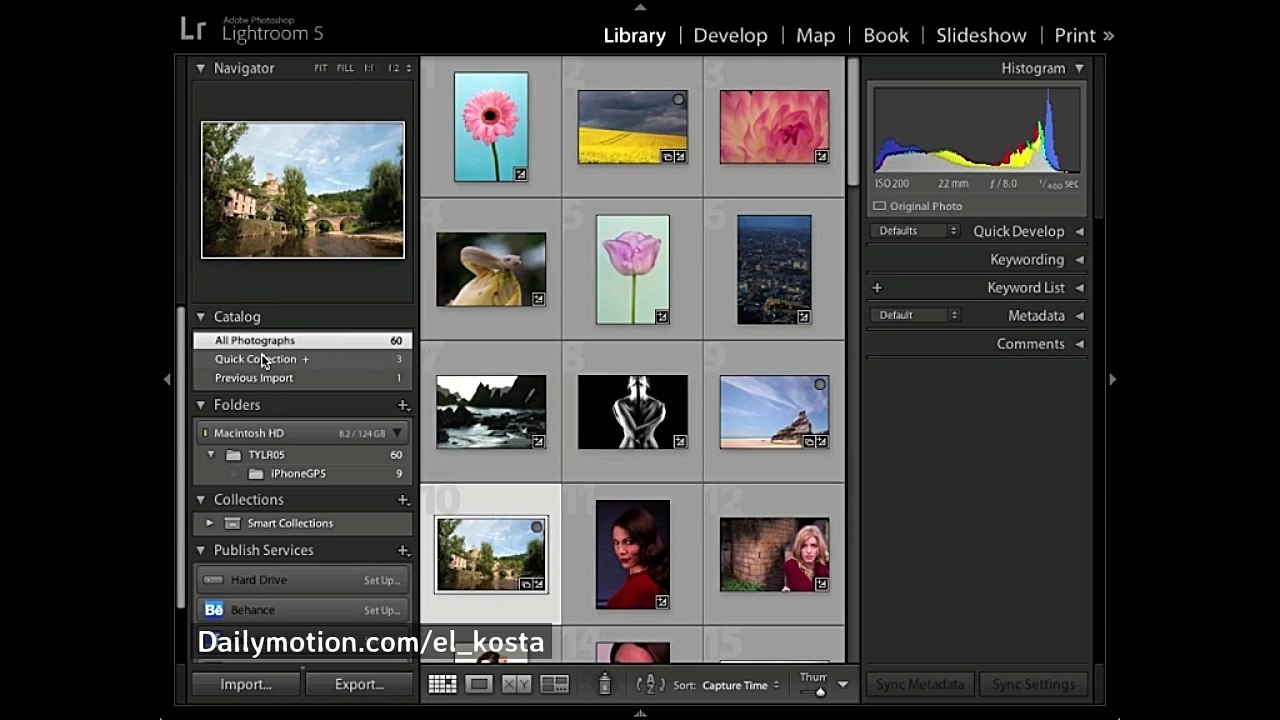Set Navigator zoom to FIT

coord(321,68)
